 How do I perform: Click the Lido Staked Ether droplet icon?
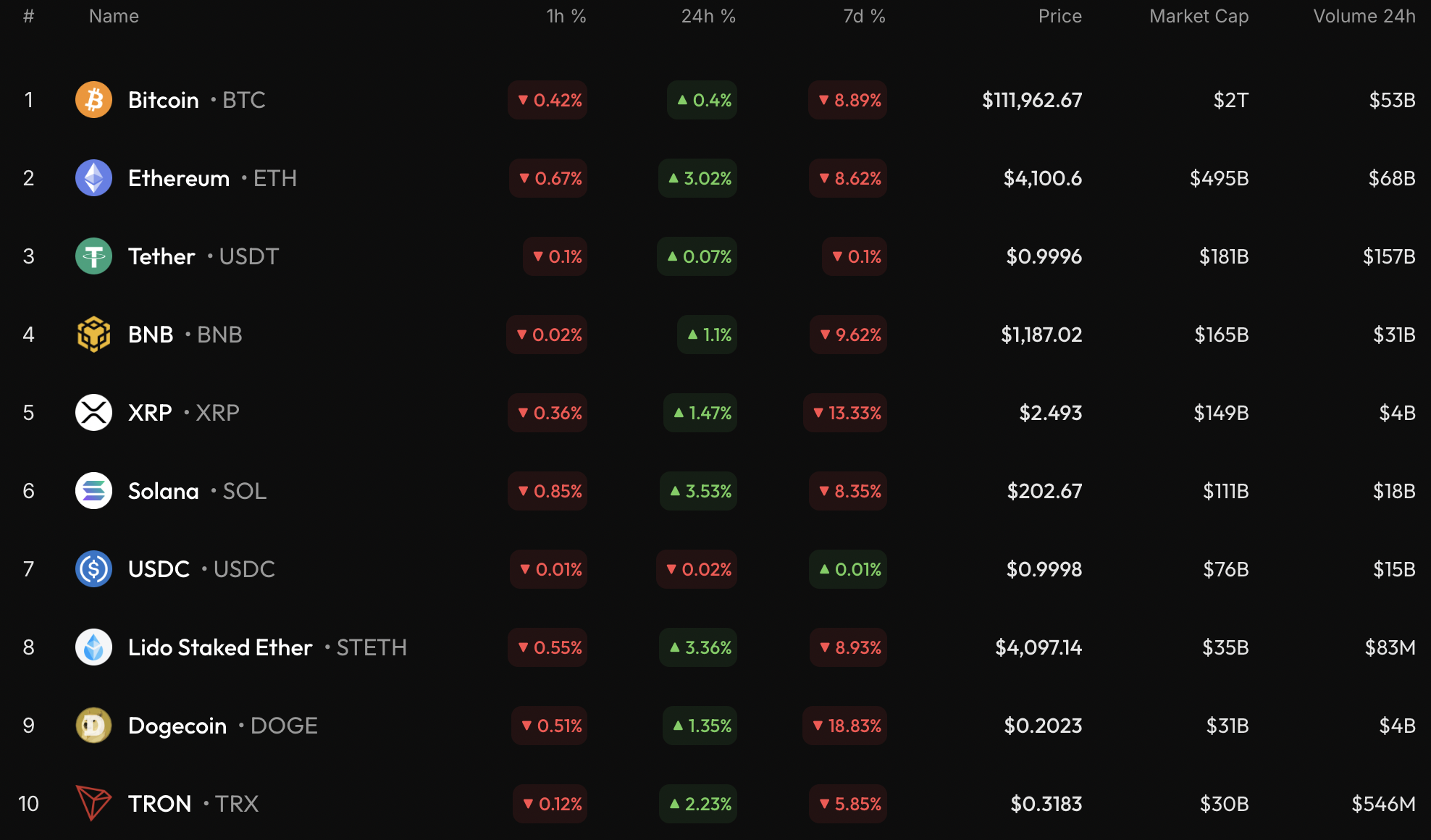click(x=93, y=647)
